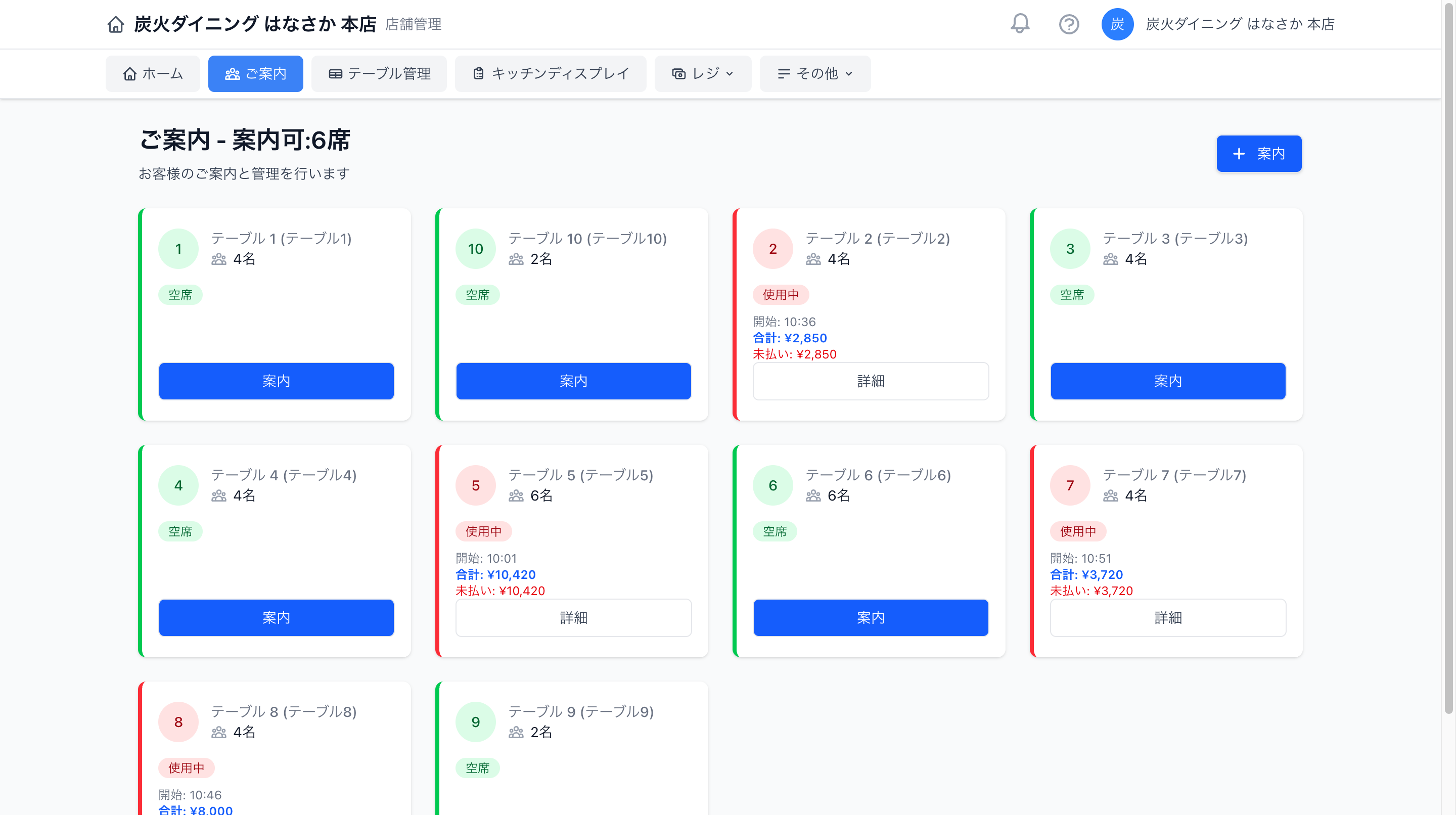
Task: Click the text 合計: ¥10,420
Action: tap(495, 575)
